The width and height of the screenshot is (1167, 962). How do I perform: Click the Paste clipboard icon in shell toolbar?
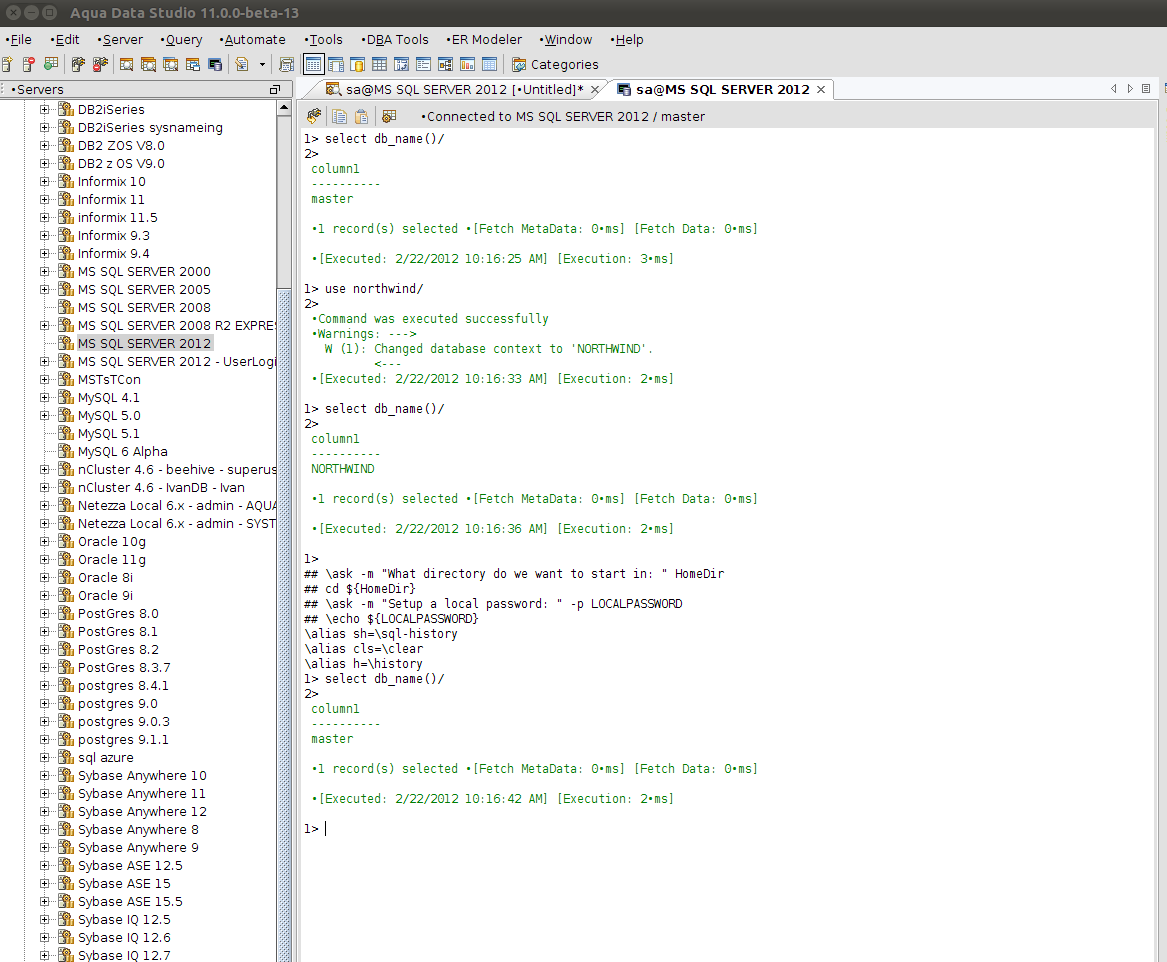[x=362, y=116]
